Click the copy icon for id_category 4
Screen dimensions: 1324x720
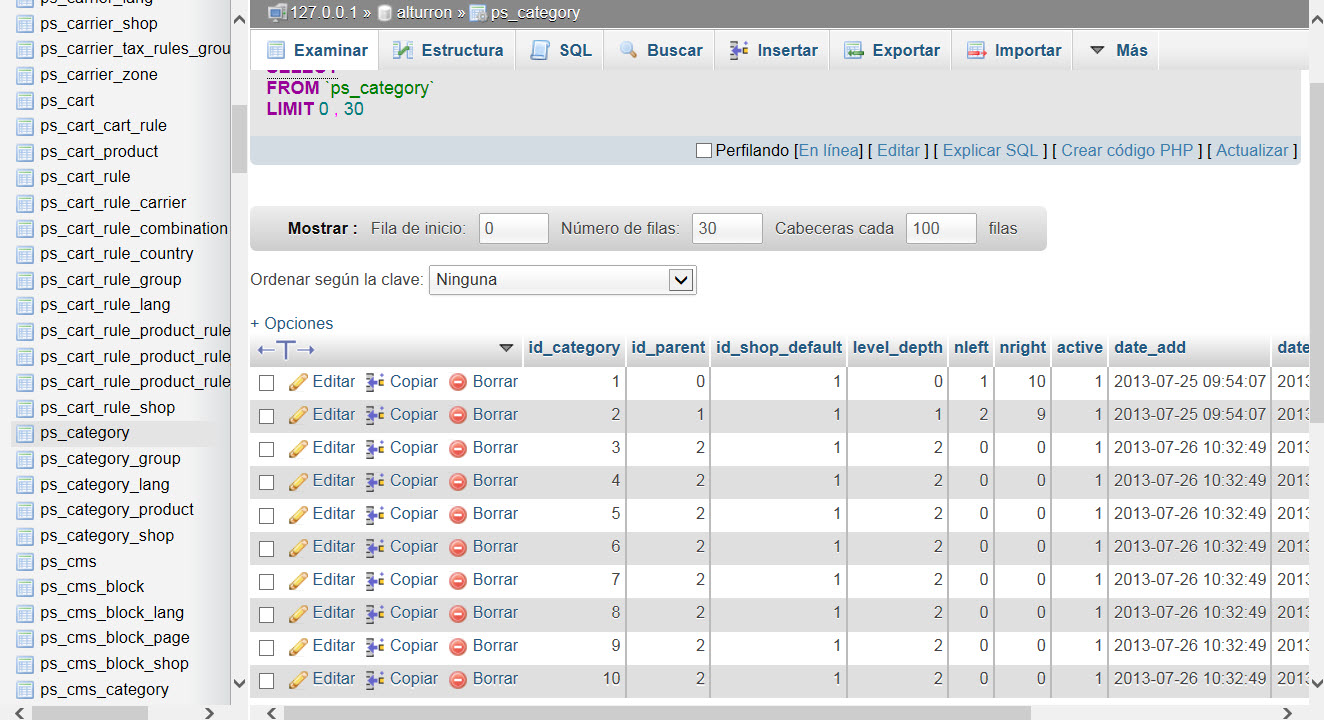375,481
